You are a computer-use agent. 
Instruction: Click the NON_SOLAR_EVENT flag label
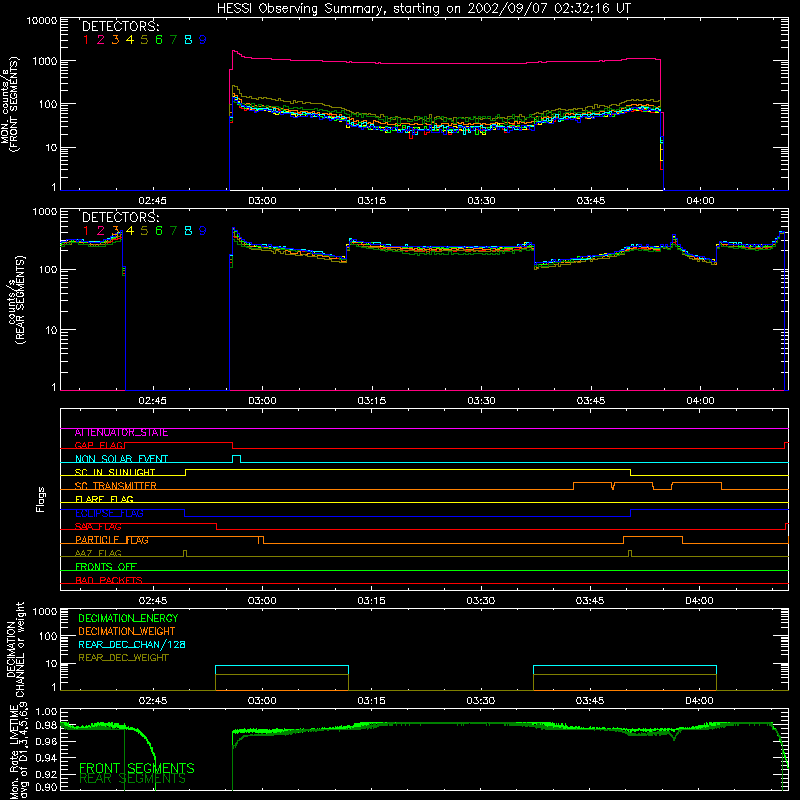121,459
